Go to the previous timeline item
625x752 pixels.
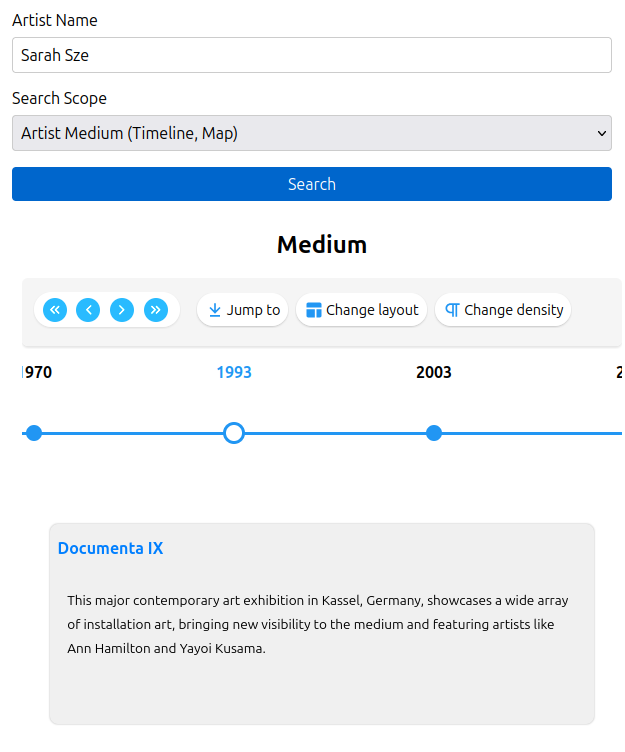click(88, 310)
